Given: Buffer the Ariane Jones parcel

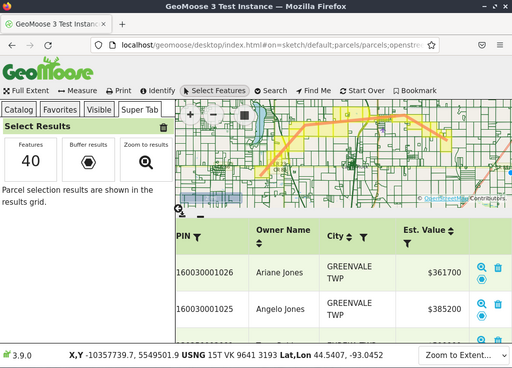Looking at the screenshot, I should [481, 279].
